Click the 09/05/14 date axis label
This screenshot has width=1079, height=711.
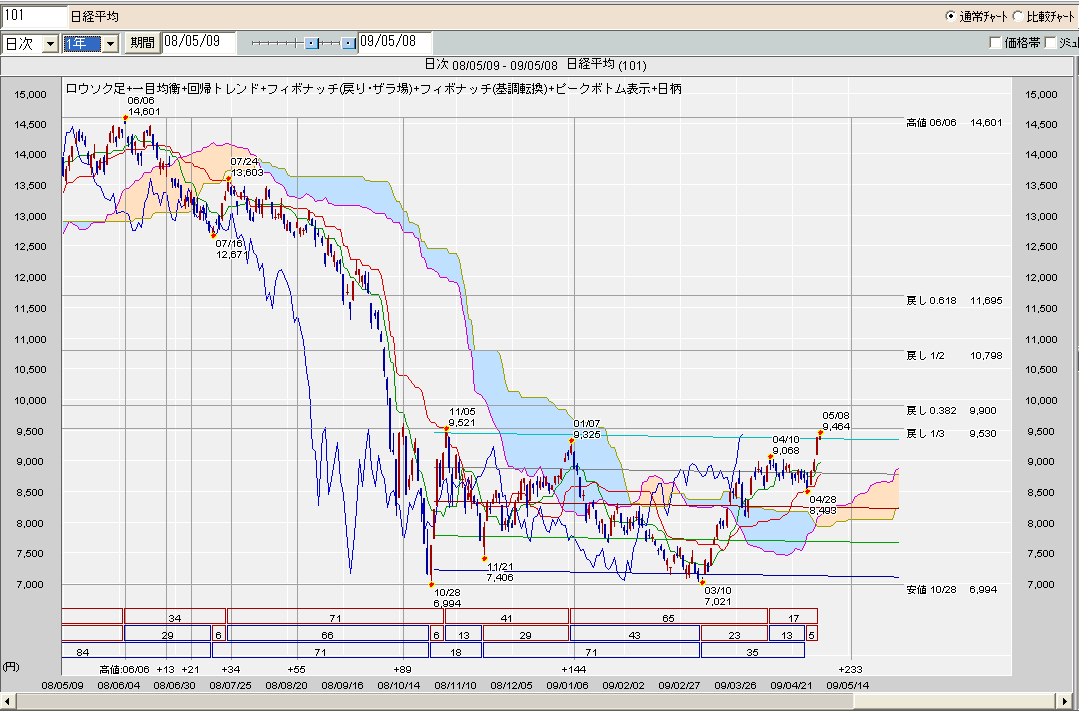point(848,686)
